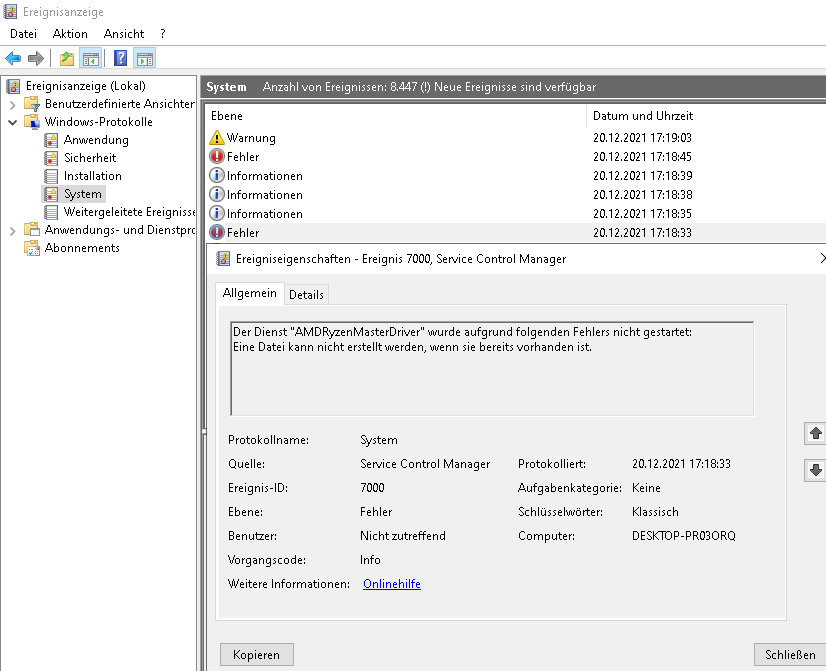Select the Informationen event at 17:18:38
Screen dimensions: 826x671
tap(516, 194)
